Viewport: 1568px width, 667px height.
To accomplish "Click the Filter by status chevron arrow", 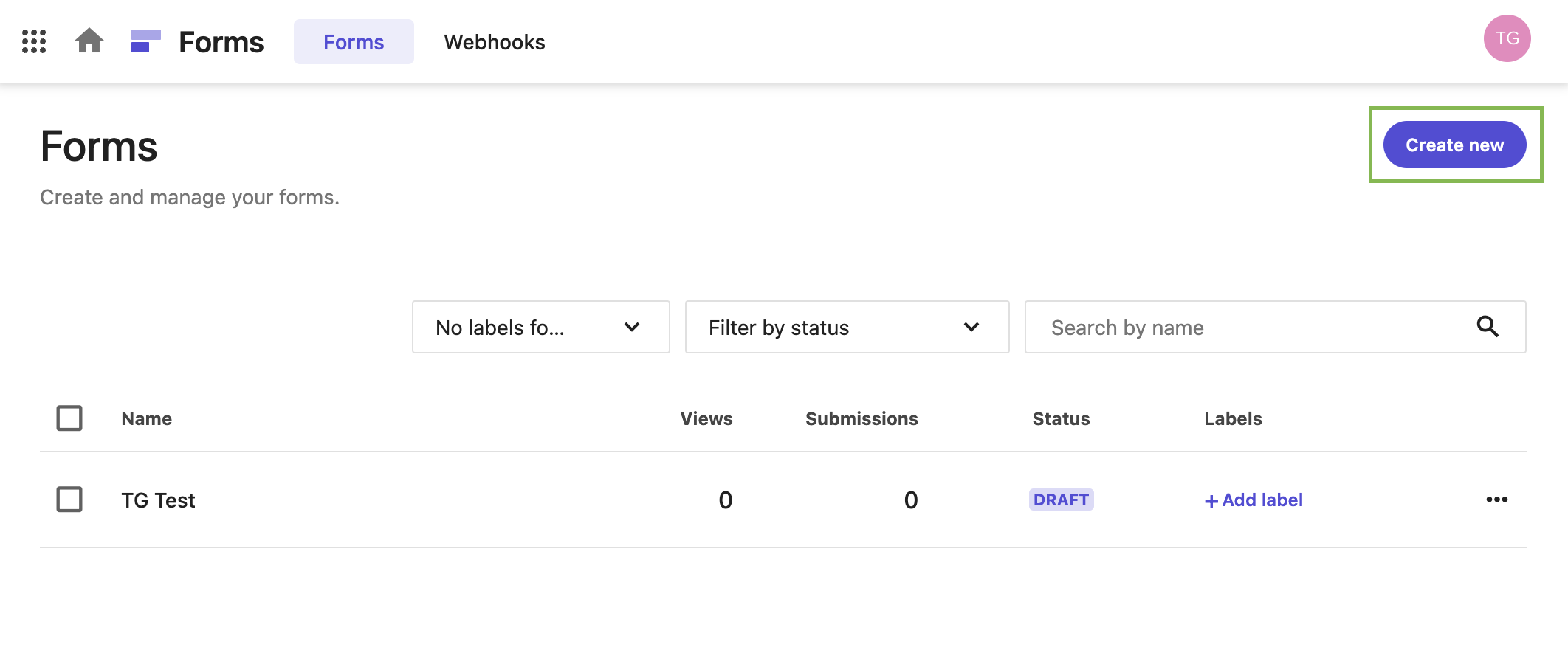I will tap(971, 327).
